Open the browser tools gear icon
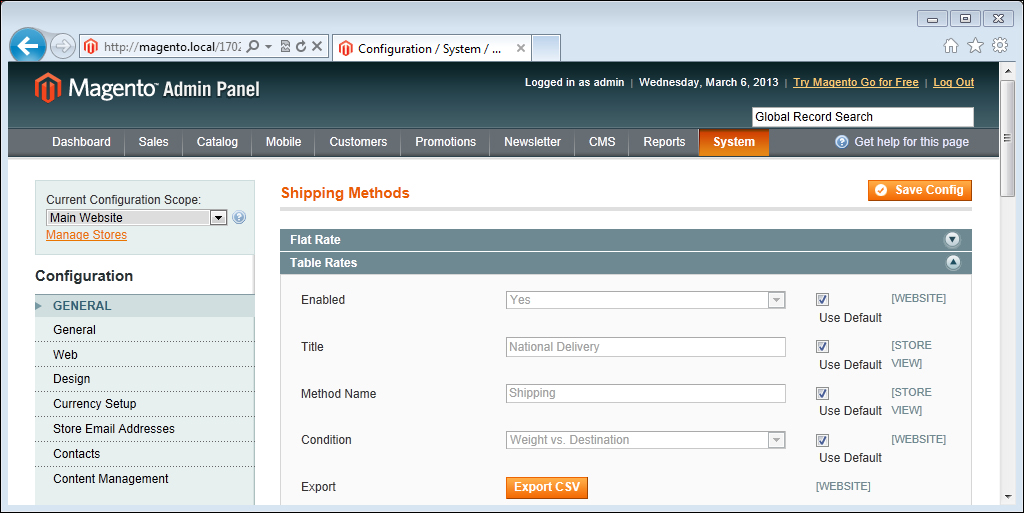The width and height of the screenshot is (1024, 513). click(x=999, y=46)
